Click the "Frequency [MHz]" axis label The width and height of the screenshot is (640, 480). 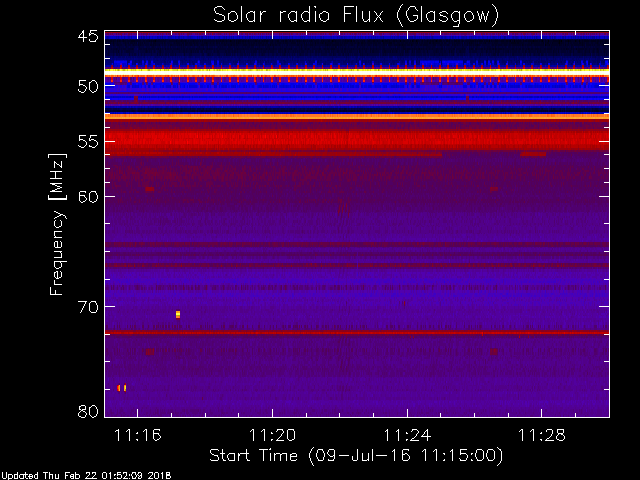(x=57, y=224)
